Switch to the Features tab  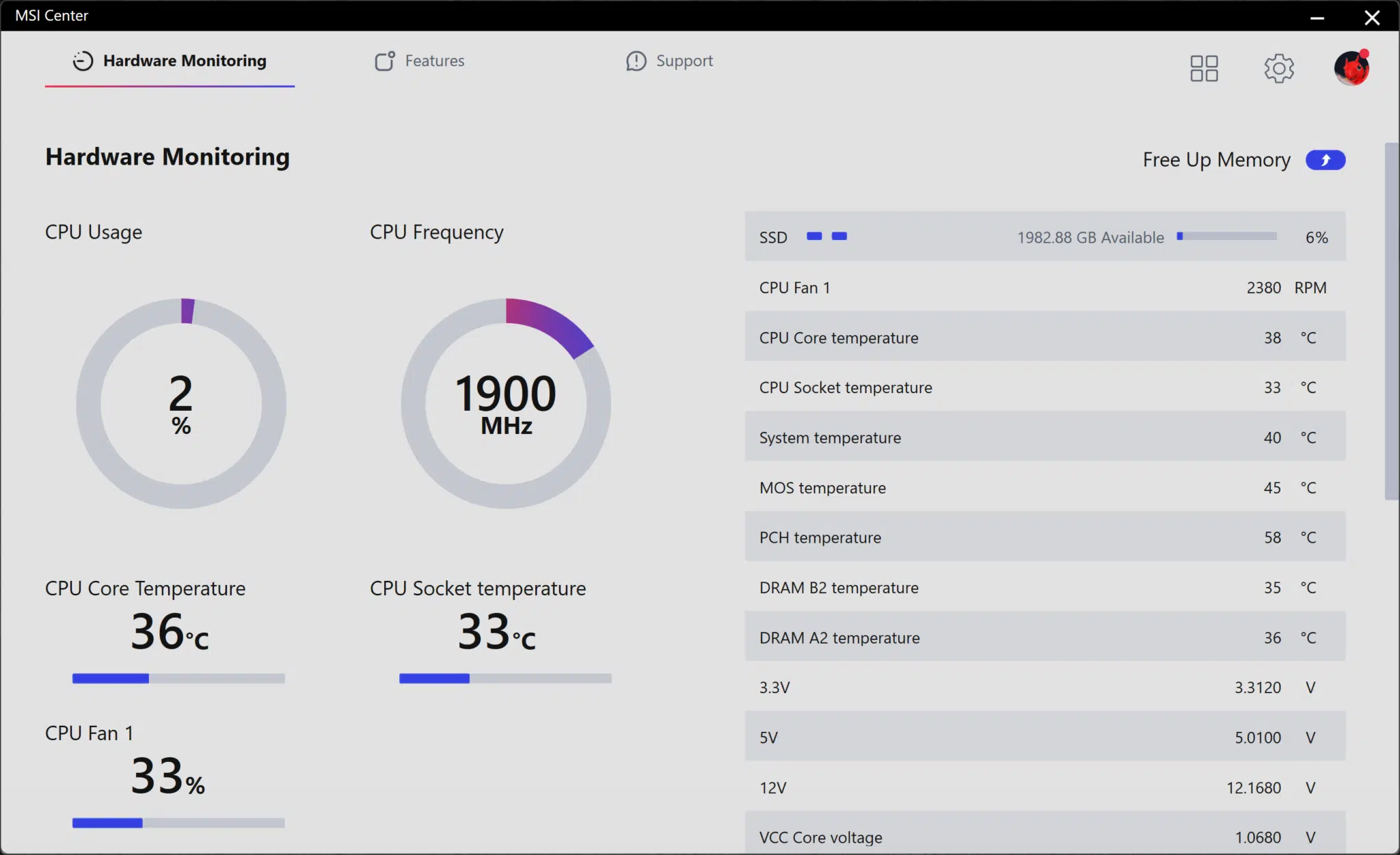[419, 61]
